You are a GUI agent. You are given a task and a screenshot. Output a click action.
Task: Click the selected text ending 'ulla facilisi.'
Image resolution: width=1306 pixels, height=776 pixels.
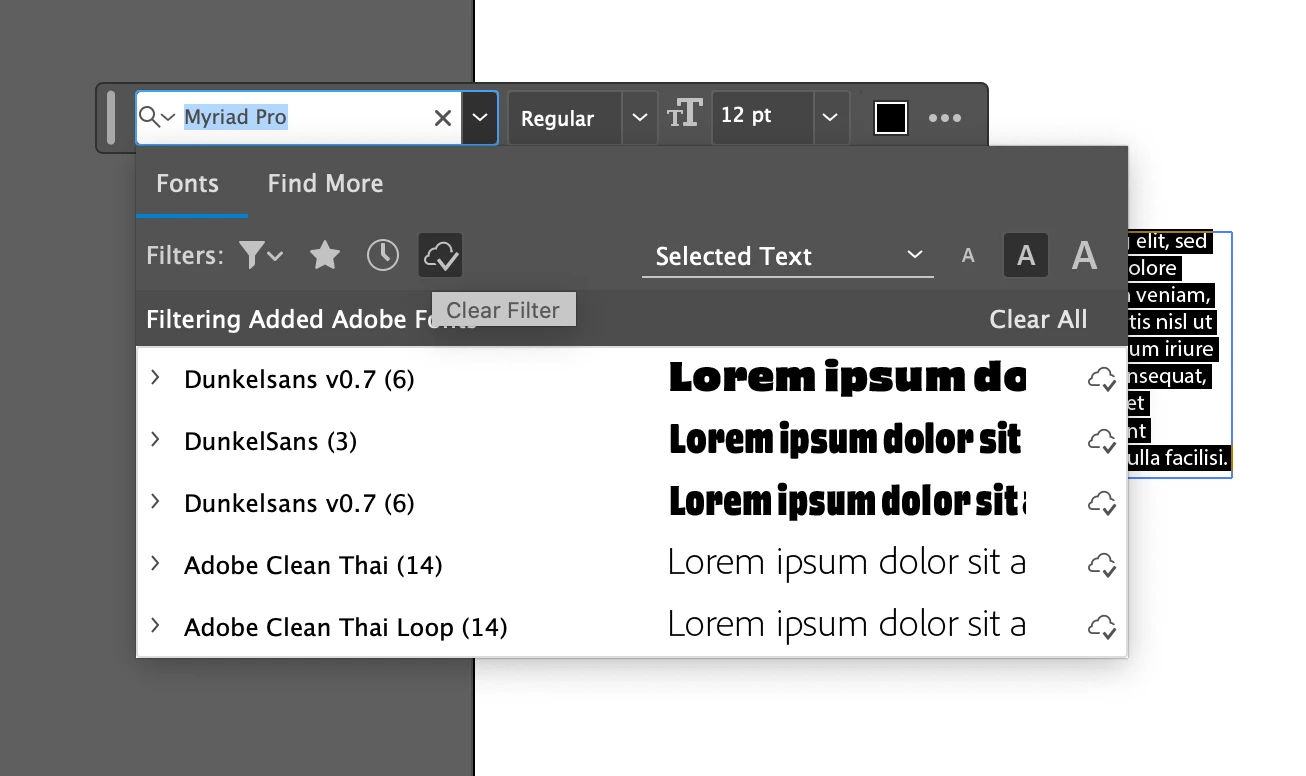point(1178,458)
